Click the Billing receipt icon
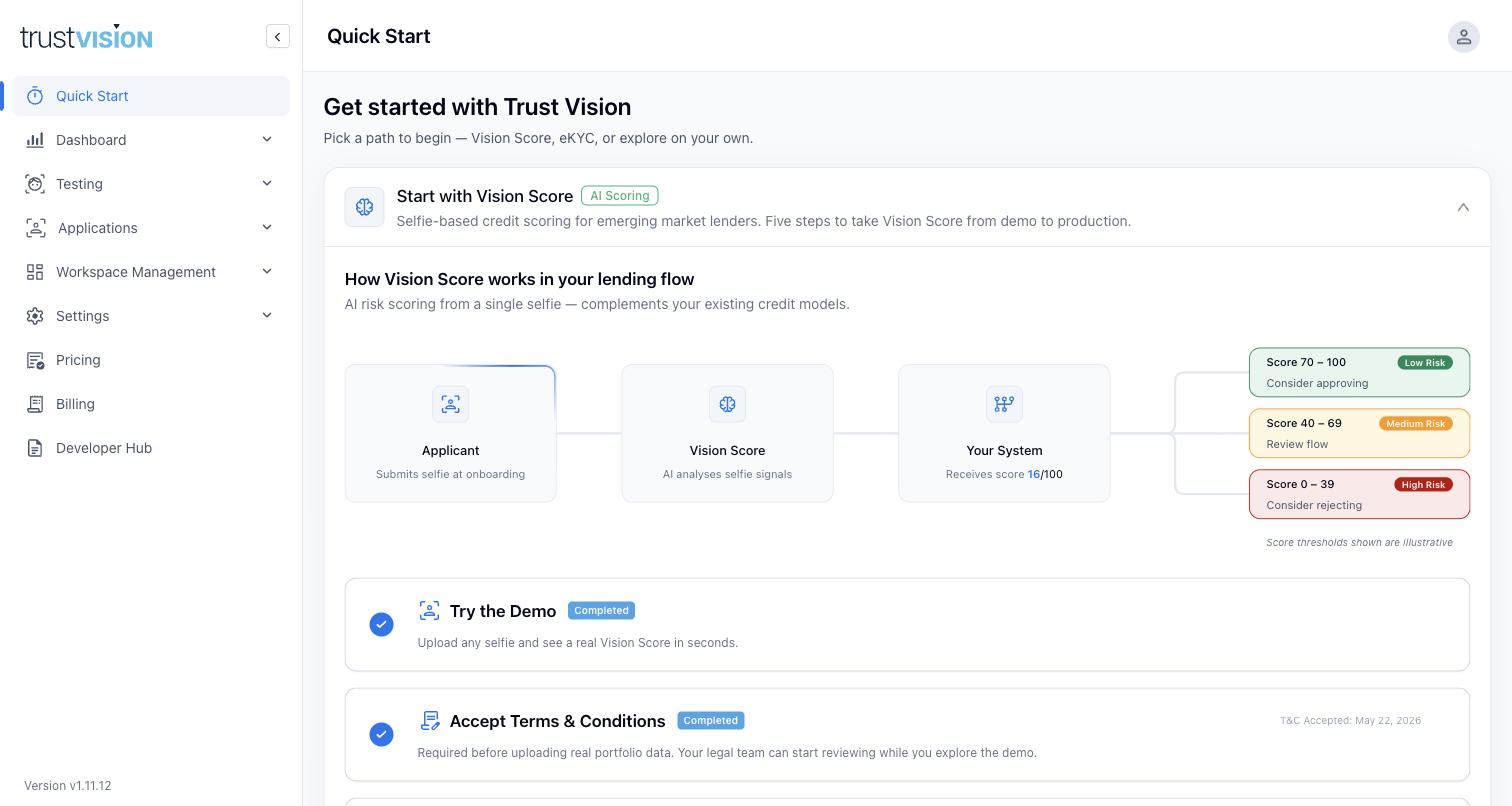The image size is (1512, 806). pyautogui.click(x=35, y=404)
